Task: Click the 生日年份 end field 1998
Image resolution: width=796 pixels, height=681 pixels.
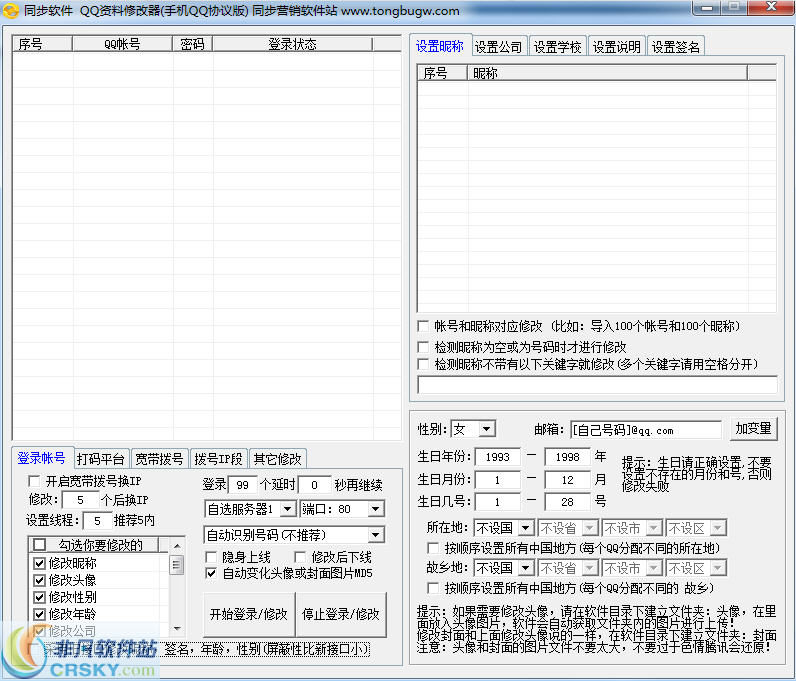Action: (x=568, y=457)
